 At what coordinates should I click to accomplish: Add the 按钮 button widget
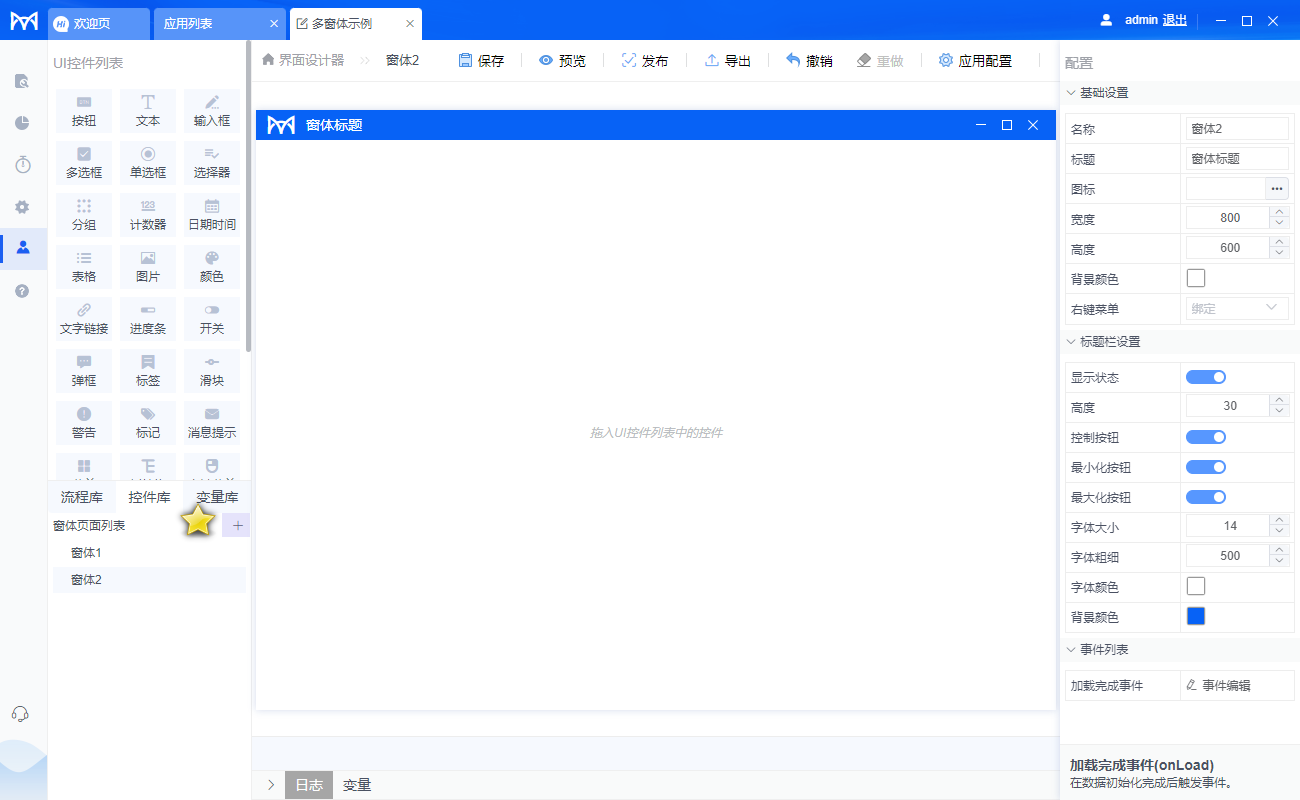(x=84, y=111)
